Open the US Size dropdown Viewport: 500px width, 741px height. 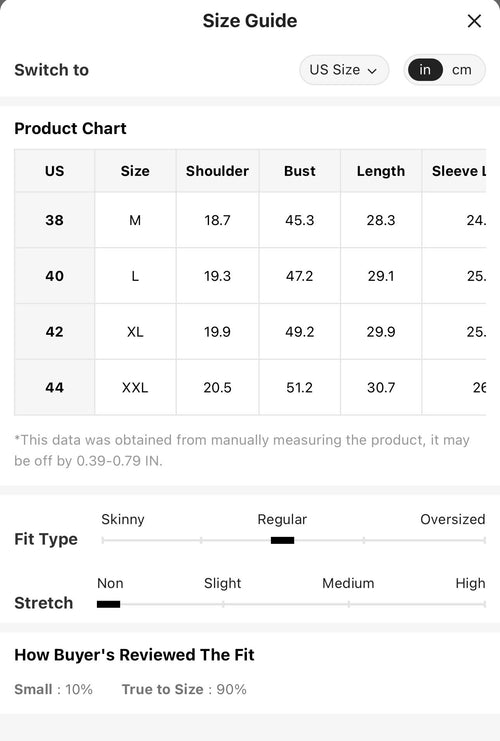tap(344, 70)
